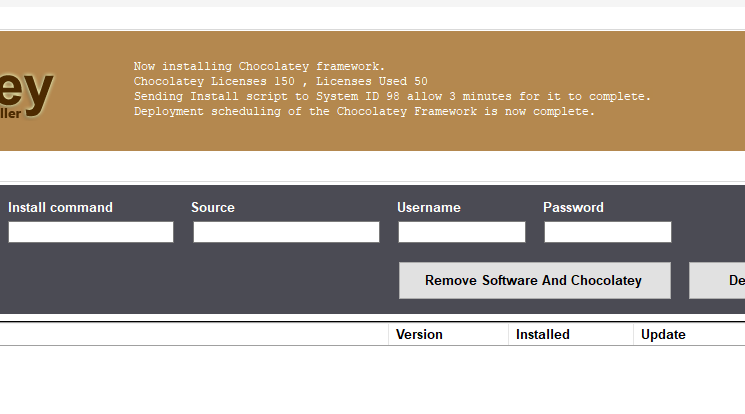This screenshot has width=745, height=414.
Task: Click "Now installing Chocolatey framework" status line
Action: point(259,67)
